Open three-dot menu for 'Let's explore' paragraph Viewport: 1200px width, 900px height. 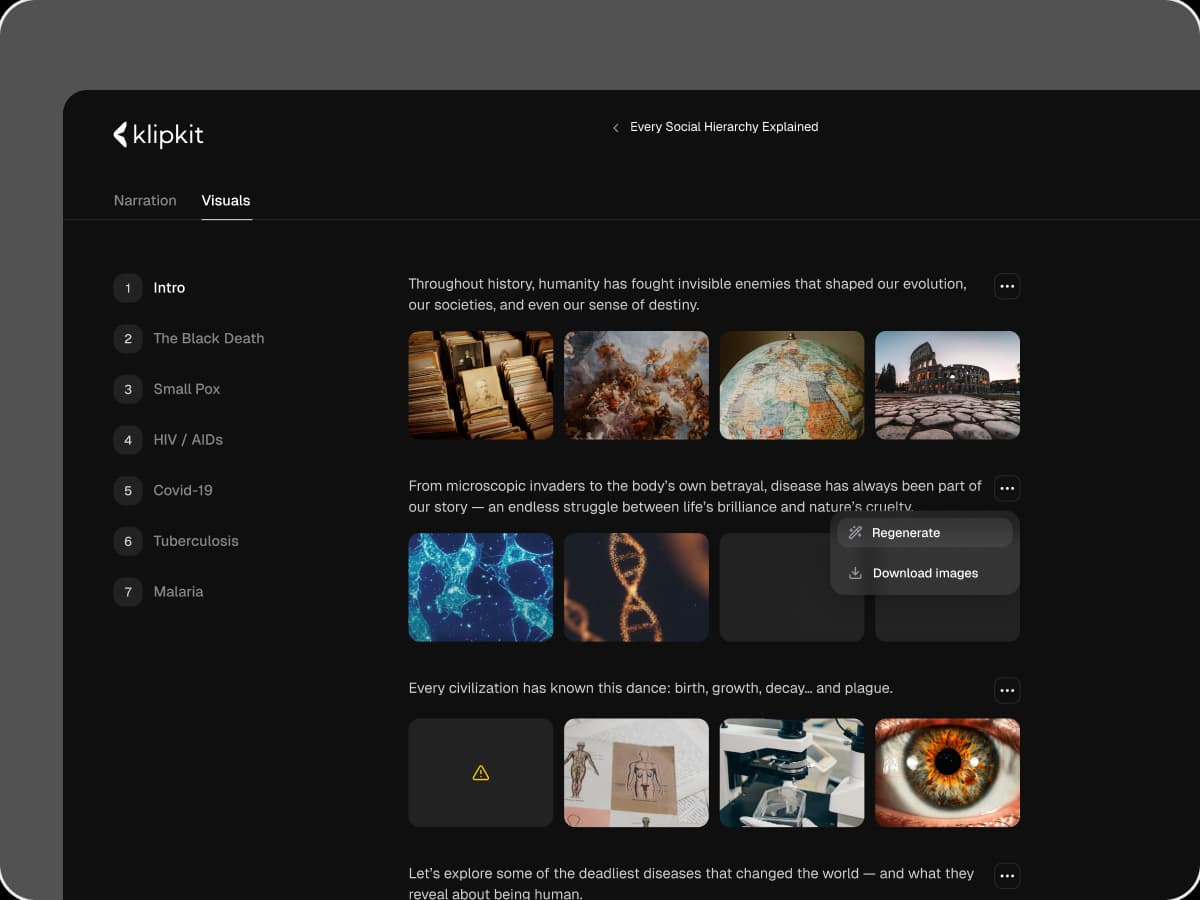pyautogui.click(x=1007, y=876)
